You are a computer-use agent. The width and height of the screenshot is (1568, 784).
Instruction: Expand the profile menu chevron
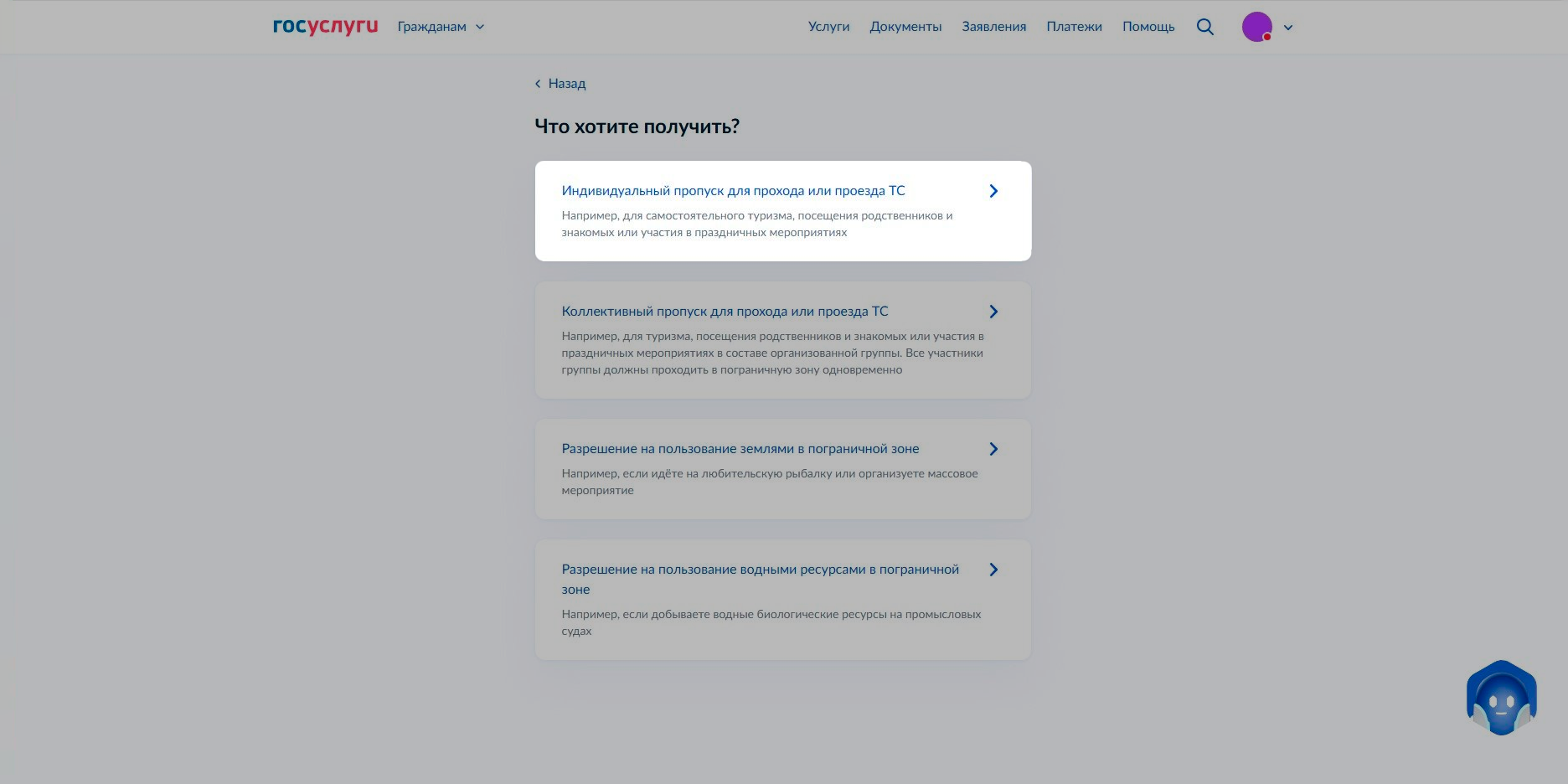[x=1288, y=28]
